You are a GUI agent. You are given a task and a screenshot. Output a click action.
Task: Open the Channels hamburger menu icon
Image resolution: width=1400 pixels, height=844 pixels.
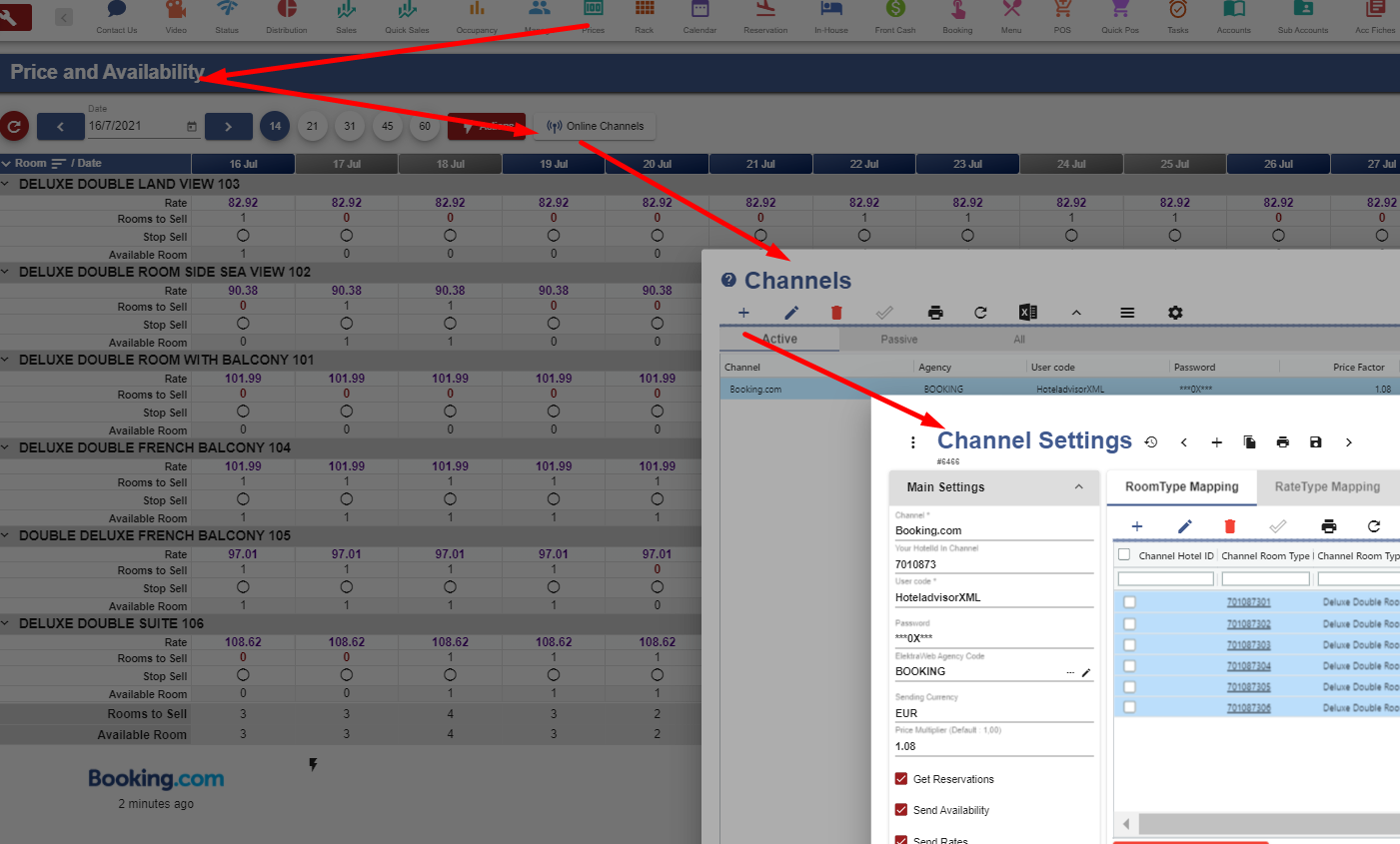pyautogui.click(x=1127, y=313)
